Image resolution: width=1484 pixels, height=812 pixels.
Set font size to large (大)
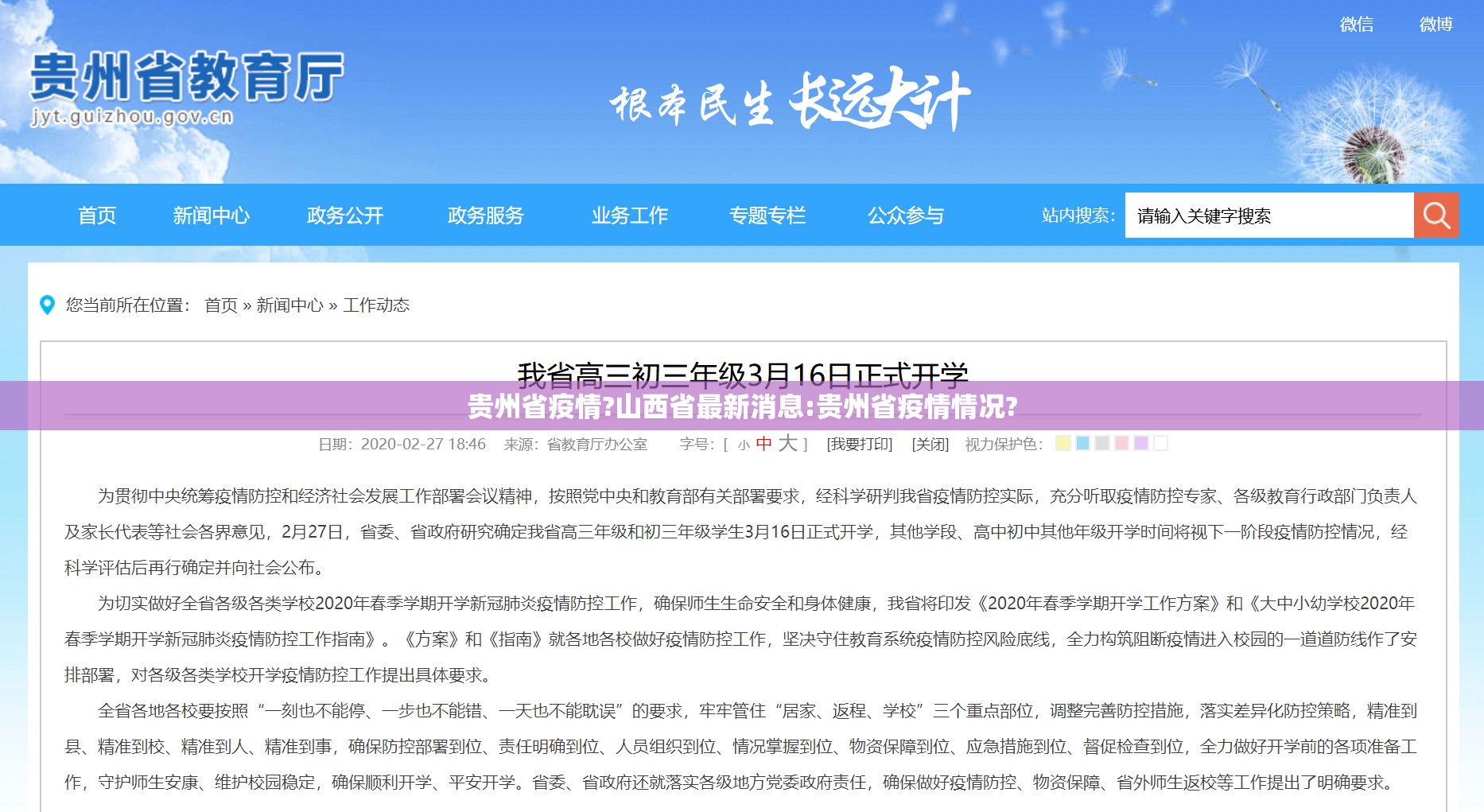click(787, 443)
